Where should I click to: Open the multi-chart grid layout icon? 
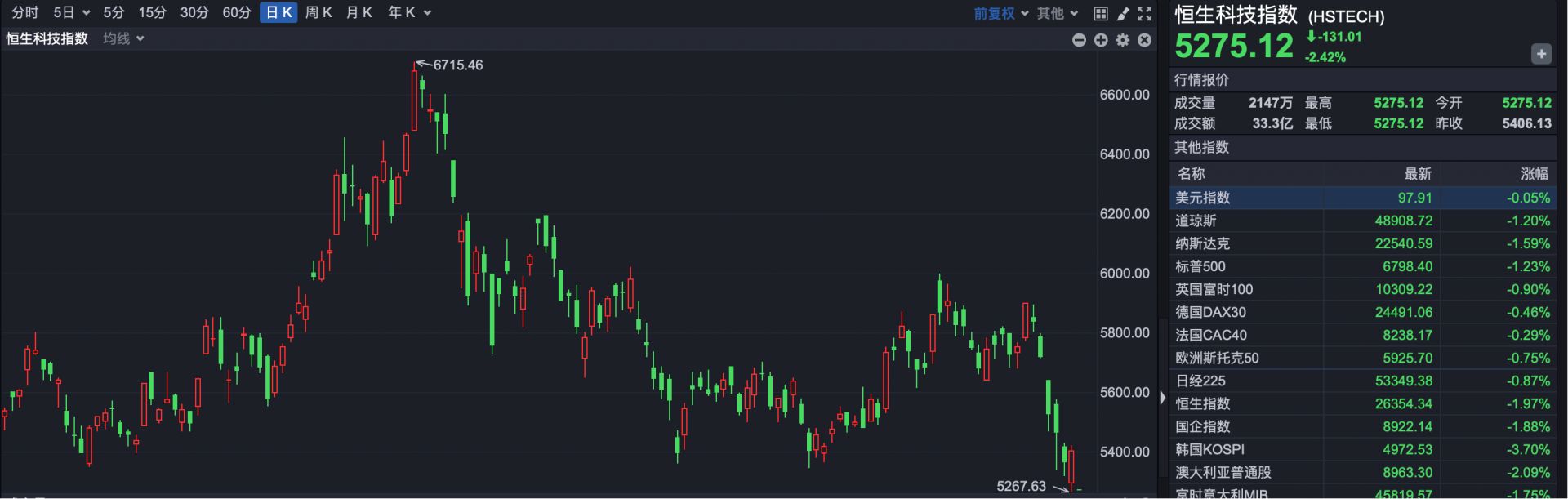[1101, 13]
